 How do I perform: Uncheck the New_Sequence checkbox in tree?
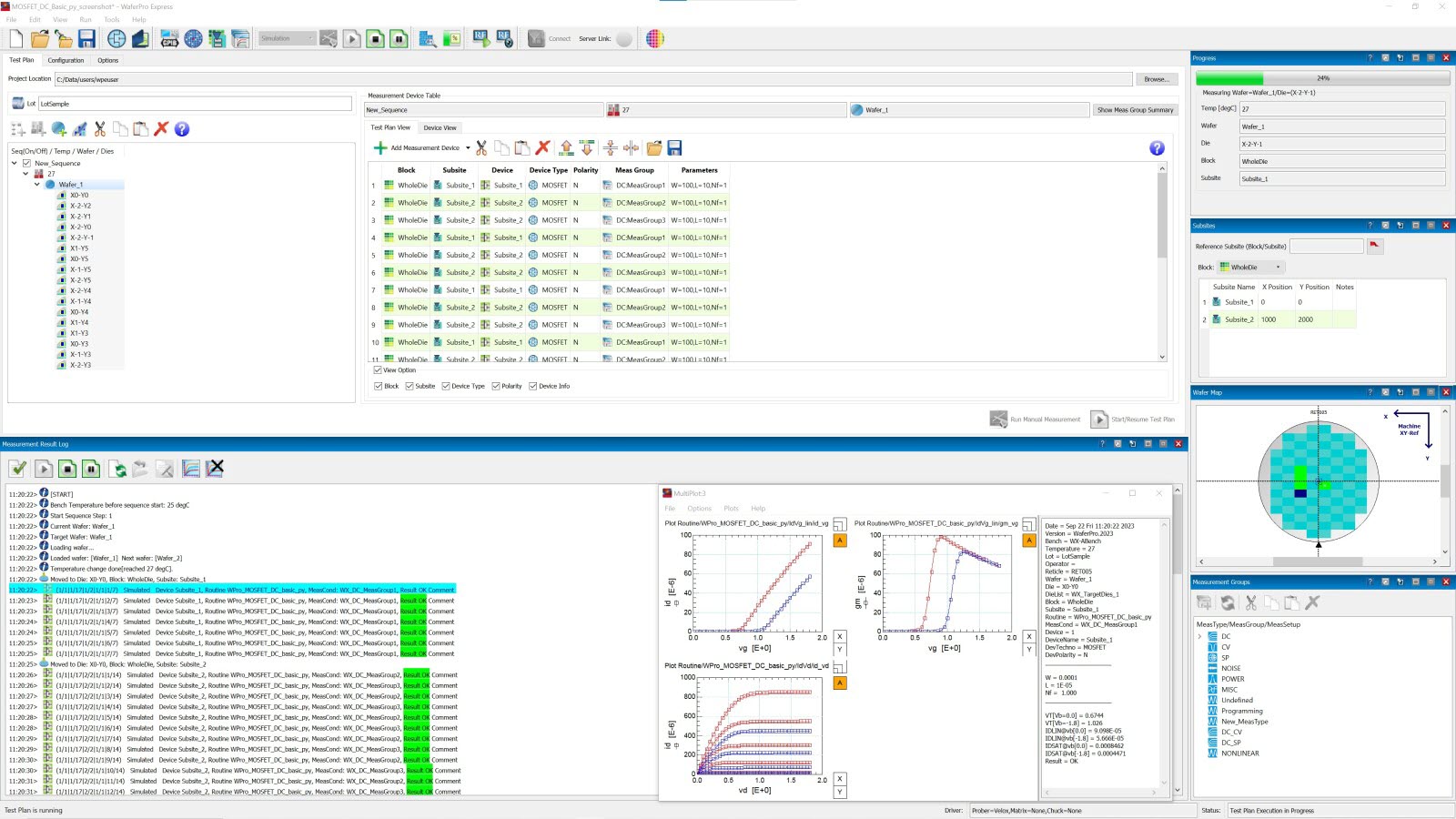coord(26,164)
